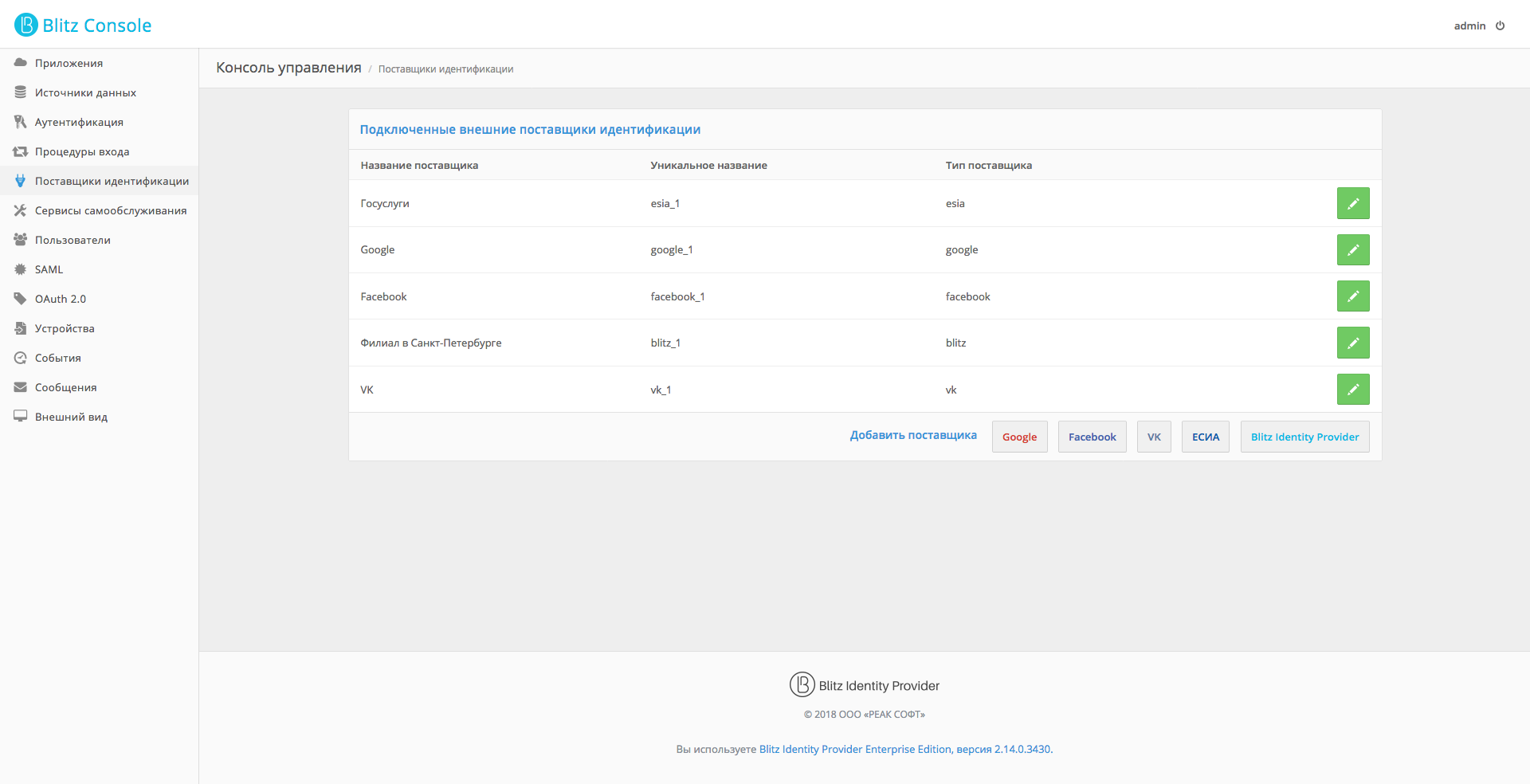Click the Blitz Console logo icon
Image resolution: width=1530 pixels, height=784 pixels.
click(x=26, y=25)
